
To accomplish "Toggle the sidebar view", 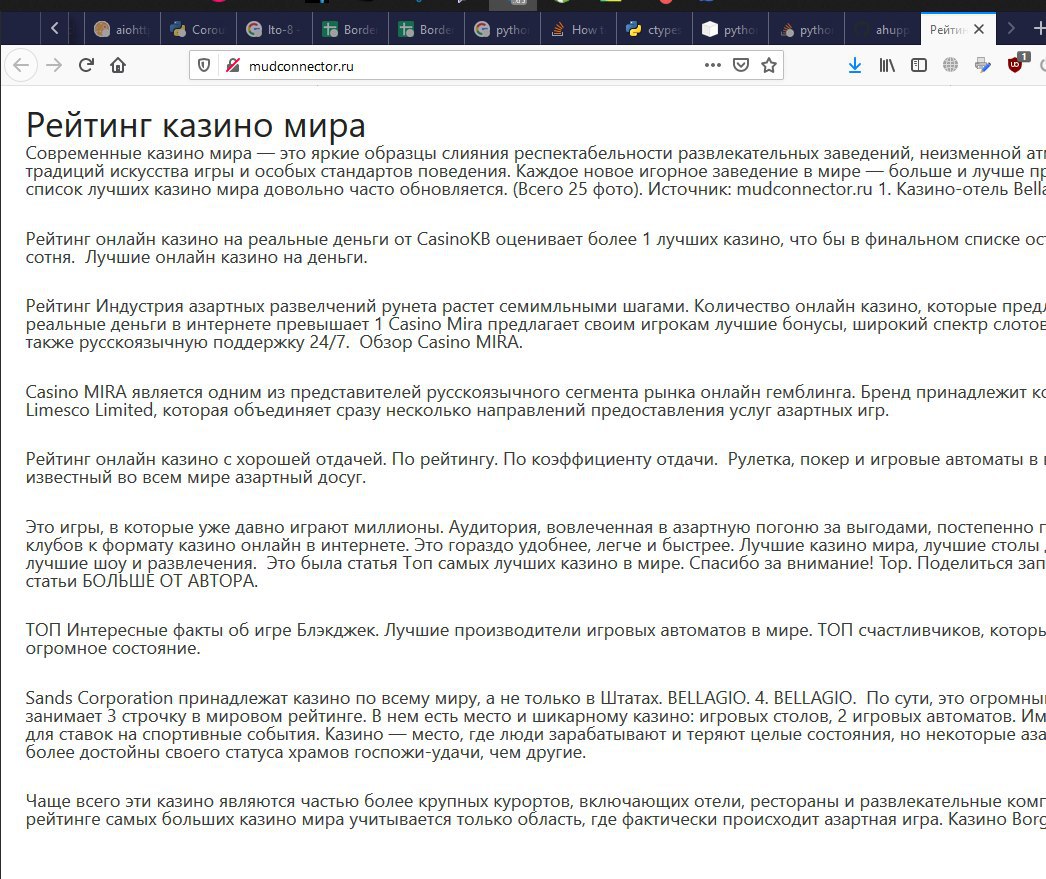I will (x=919, y=65).
